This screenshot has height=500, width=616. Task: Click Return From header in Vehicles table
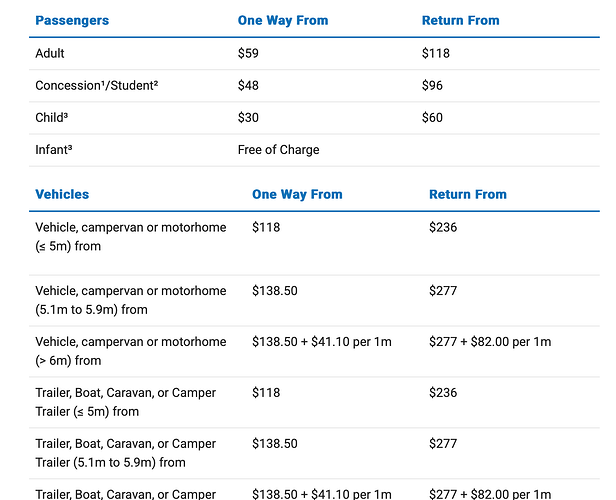(468, 194)
